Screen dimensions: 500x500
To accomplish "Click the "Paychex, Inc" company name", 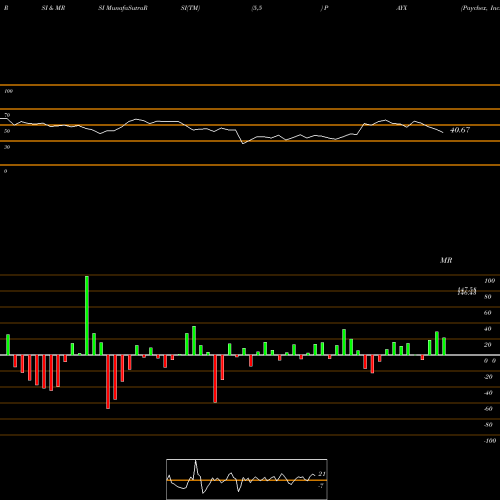I will click(481, 8).
